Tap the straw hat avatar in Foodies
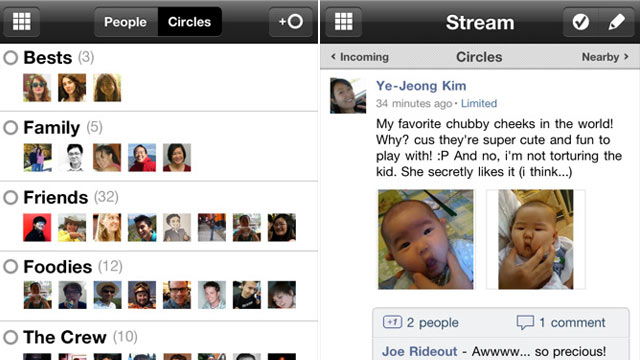This screenshot has width=640, height=360. point(107,295)
